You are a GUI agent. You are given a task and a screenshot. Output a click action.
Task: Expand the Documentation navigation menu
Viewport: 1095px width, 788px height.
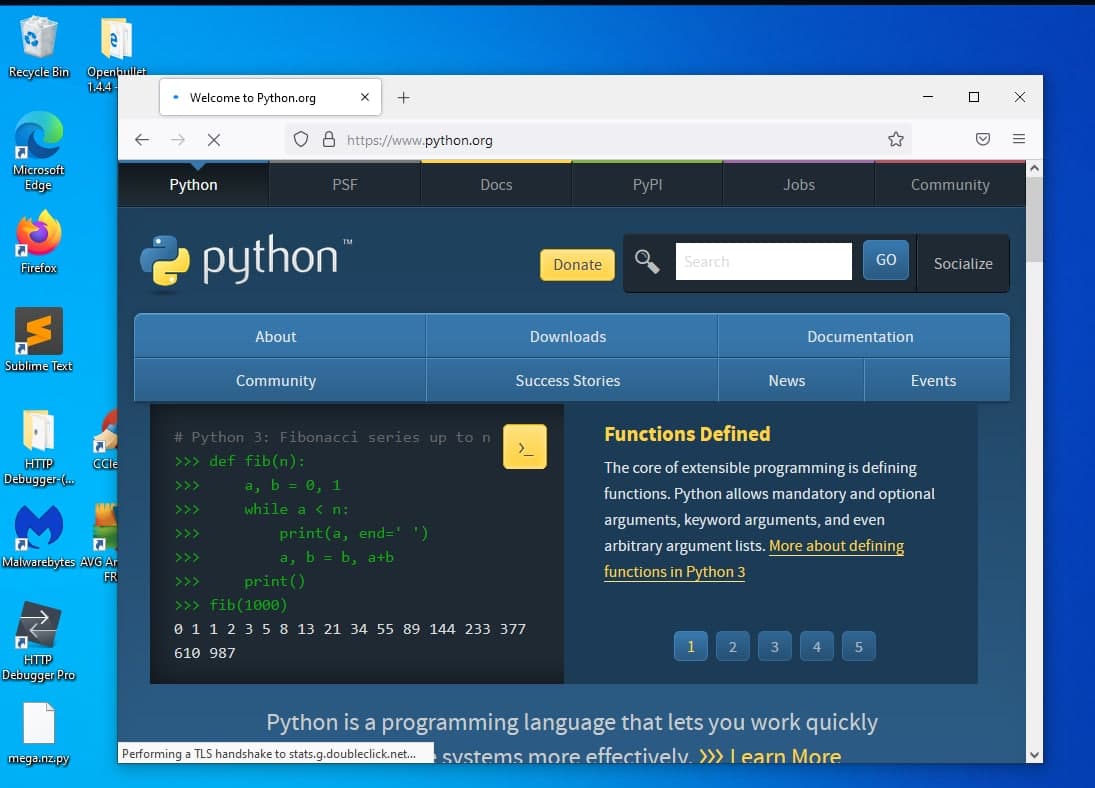[x=860, y=337]
